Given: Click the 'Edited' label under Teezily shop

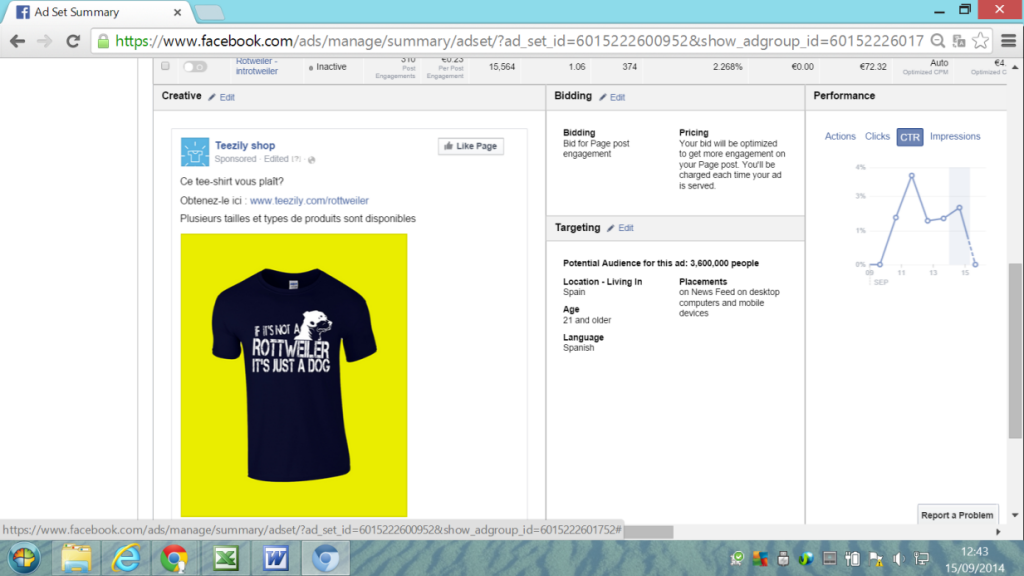Looking at the screenshot, I should [x=276, y=159].
